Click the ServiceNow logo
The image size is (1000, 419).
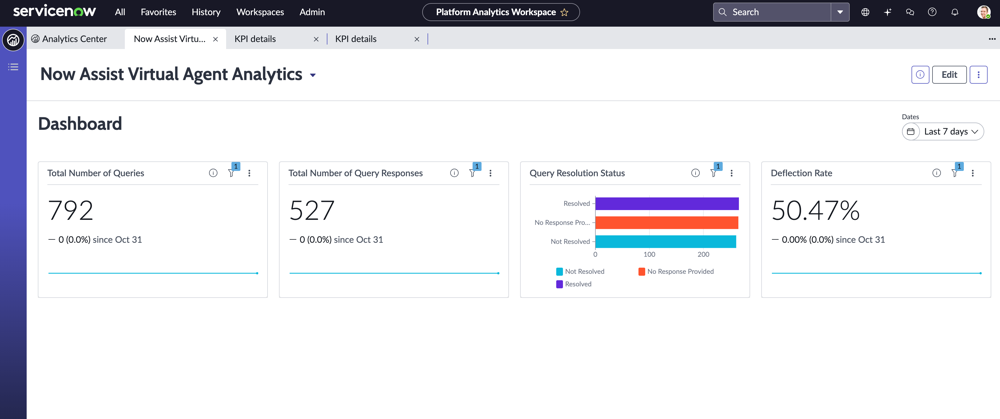tap(56, 11)
